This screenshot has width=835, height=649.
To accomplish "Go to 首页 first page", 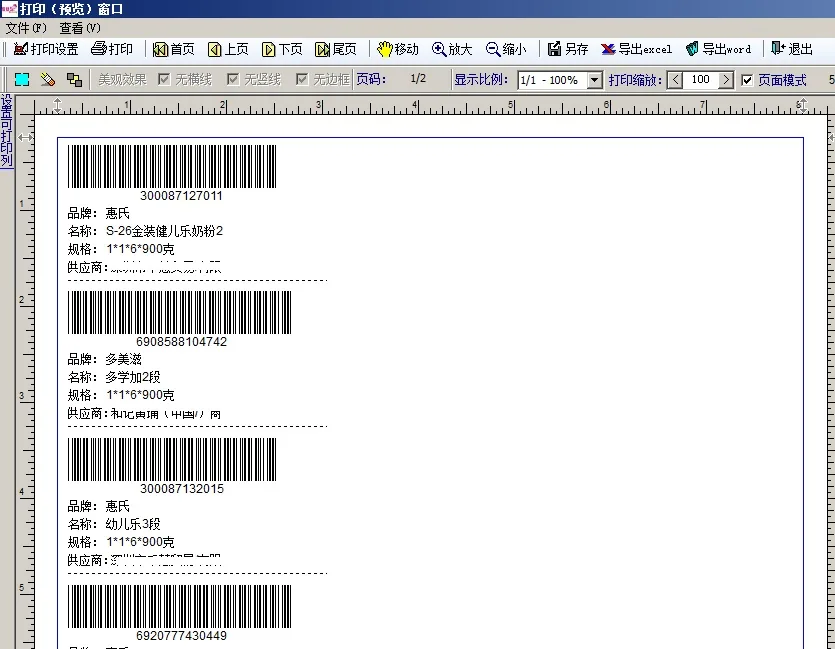I will click(x=174, y=49).
